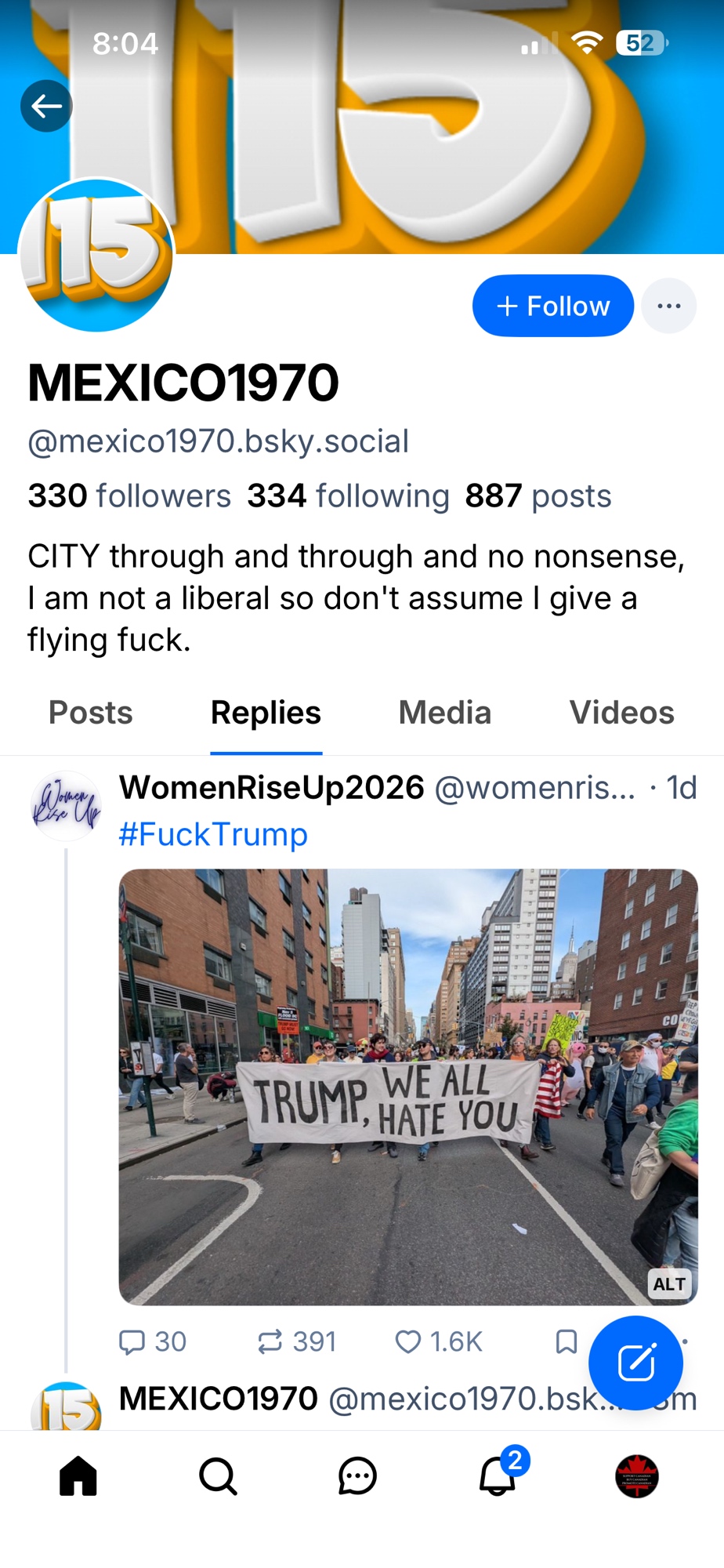Open your own profile avatar in nav bar
This screenshot has width=724, height=1568.
pyautogui.click(x=636, y=1476)
